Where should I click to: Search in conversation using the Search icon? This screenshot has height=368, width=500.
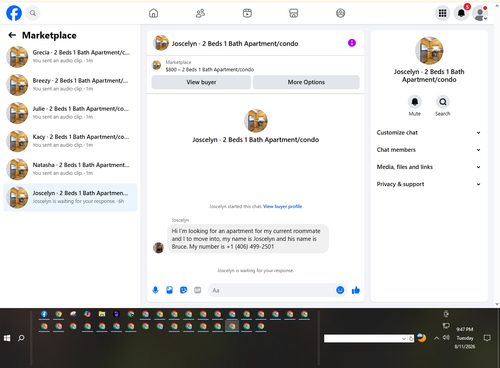coord(443,102)
